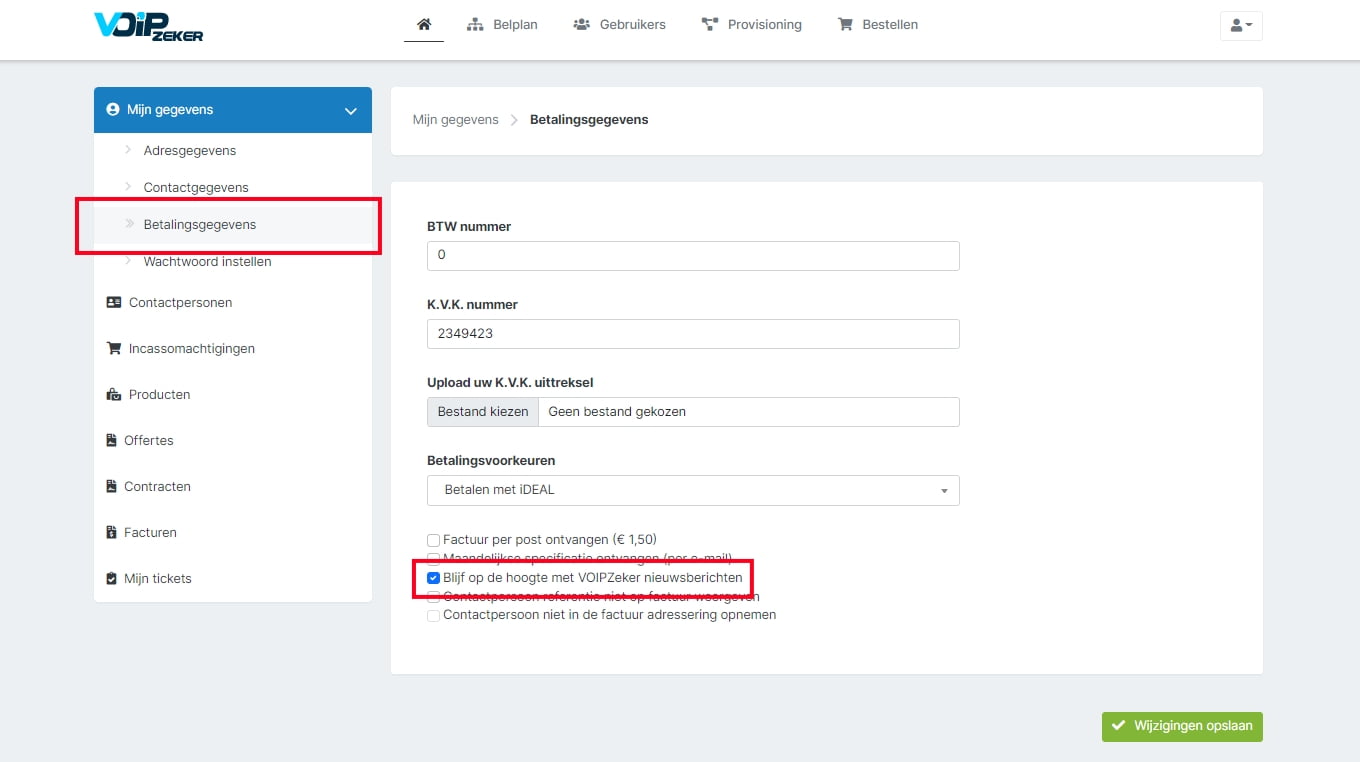This screenshot has width=1360, height=762.
Task: Click the Contracten document icon
Action: point(112,486)
